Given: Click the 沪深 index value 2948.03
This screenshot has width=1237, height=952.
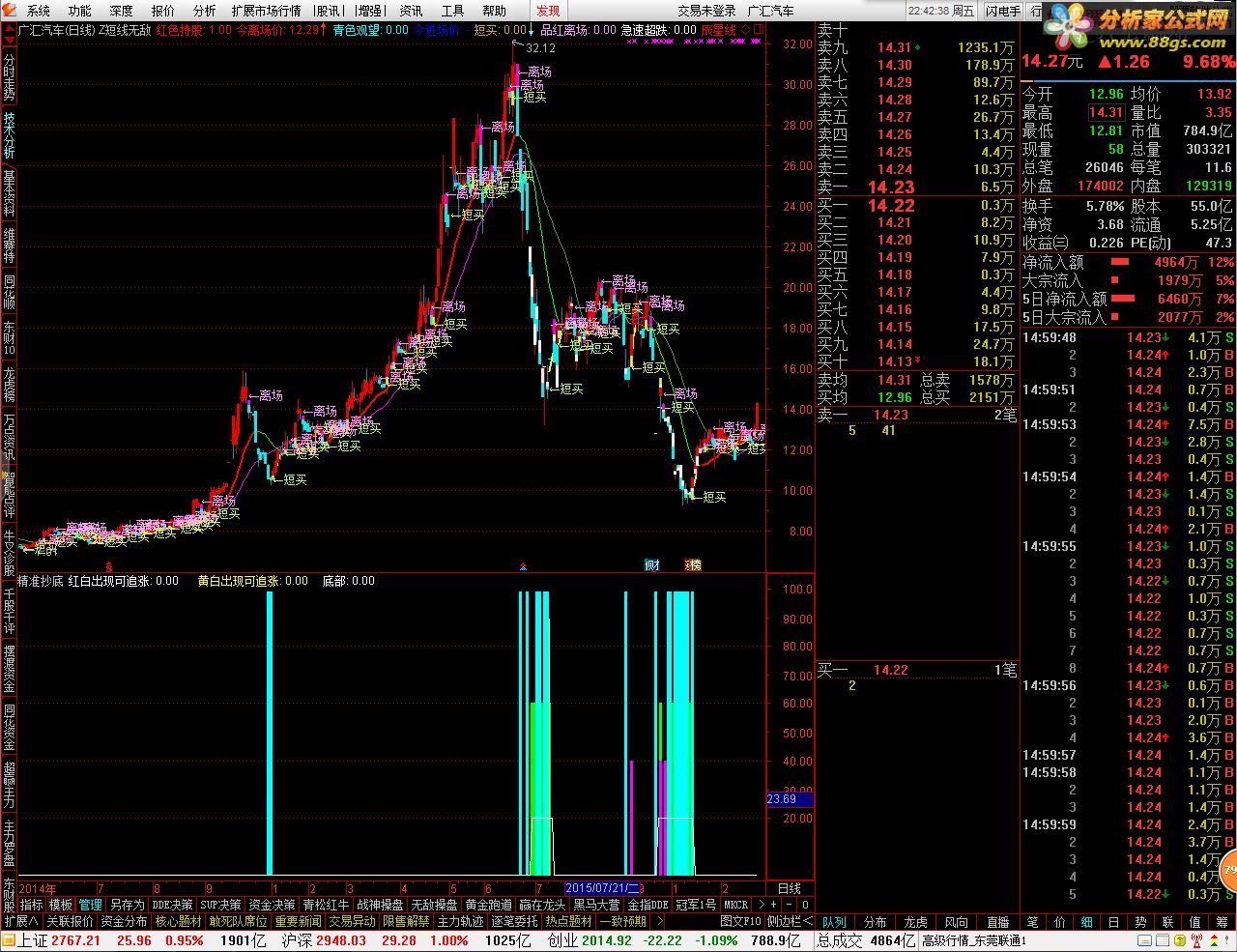Looking at the screenshot, I should tap(339, 940).
